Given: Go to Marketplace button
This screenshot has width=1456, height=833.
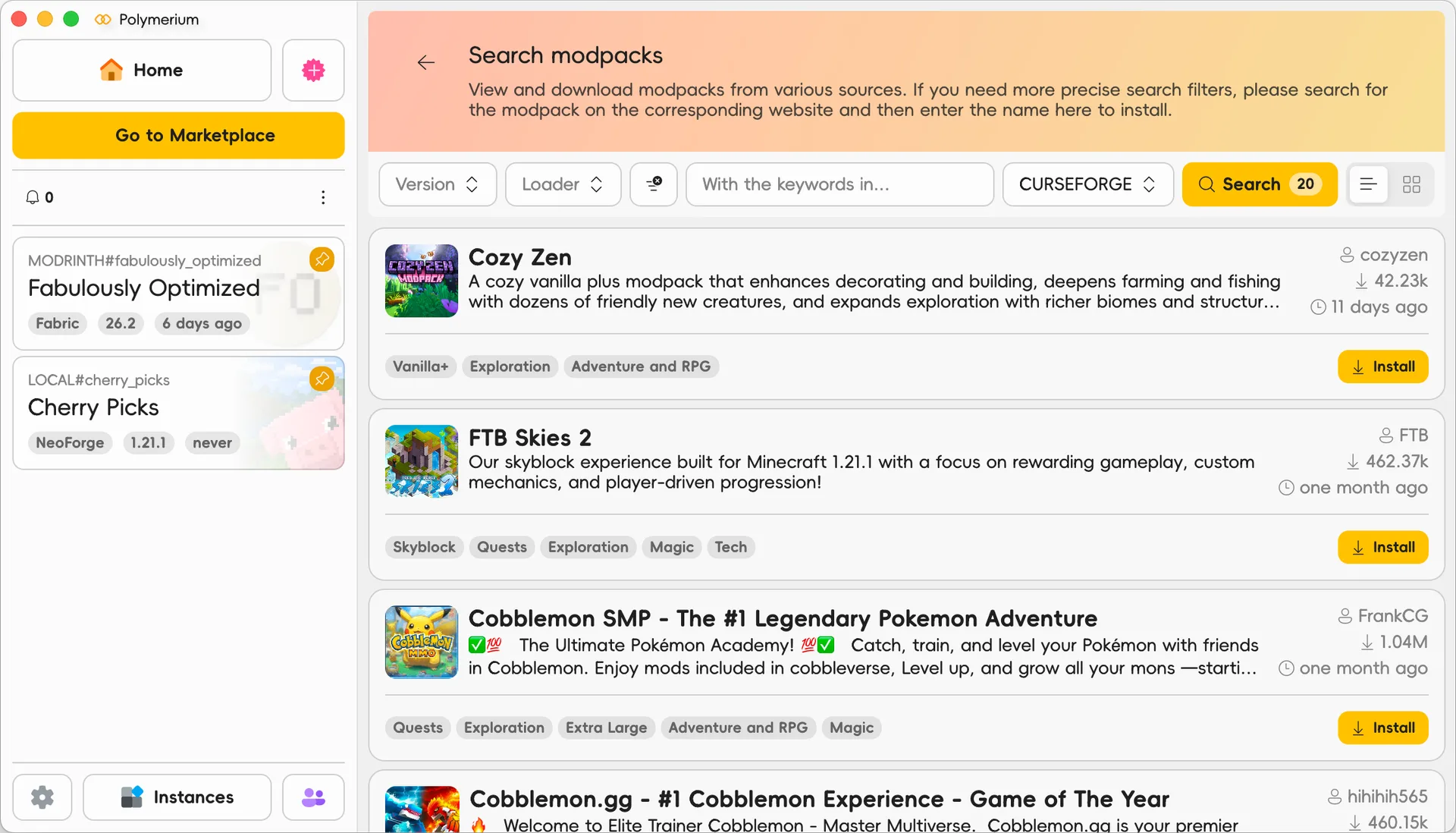Looking at the screenshot, I should click(x=178, y=135).
